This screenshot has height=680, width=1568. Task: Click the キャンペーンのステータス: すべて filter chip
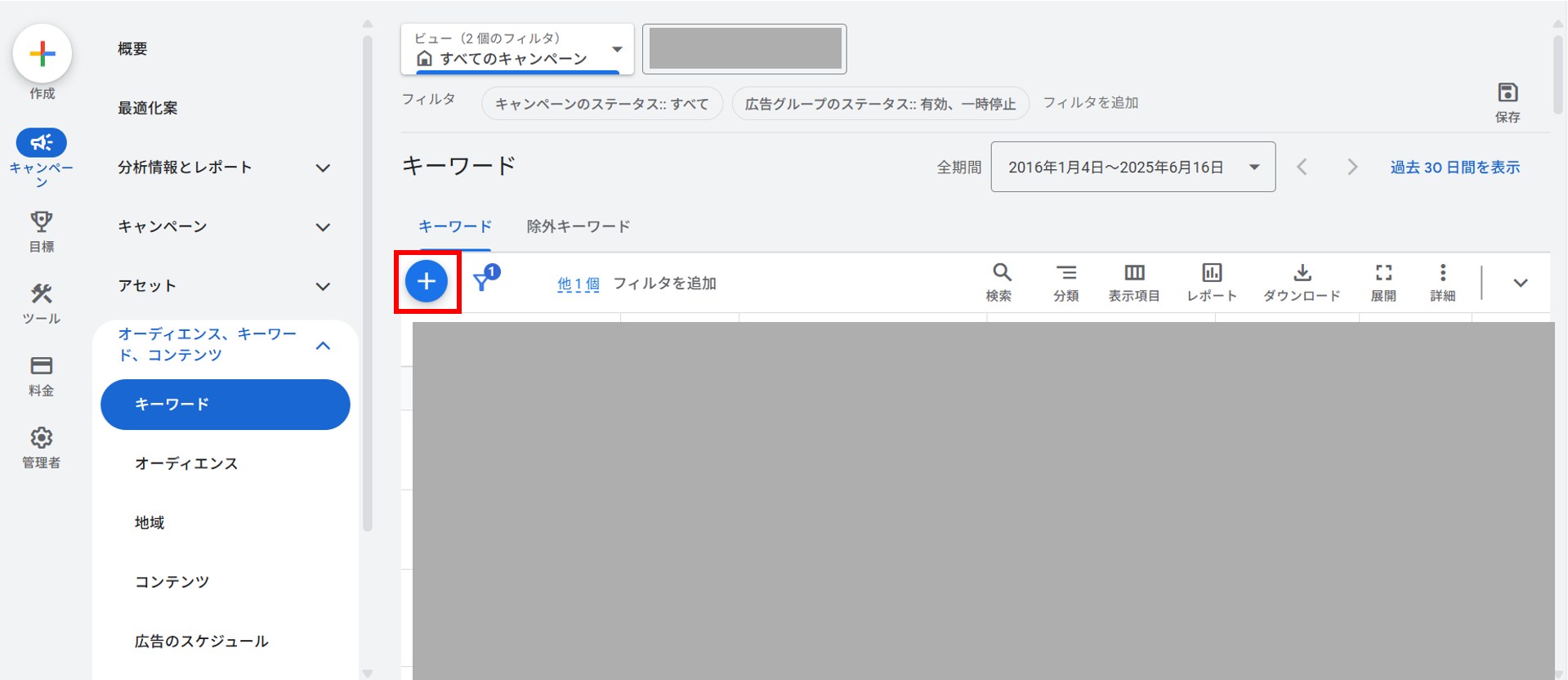coord(602,104)
